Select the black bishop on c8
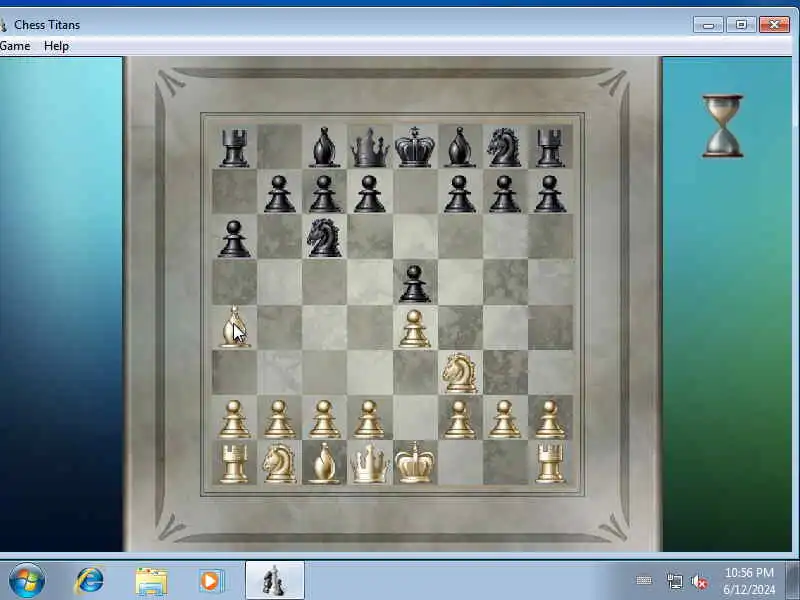This screenshot has width=800, height=600. tap(324, 147)
